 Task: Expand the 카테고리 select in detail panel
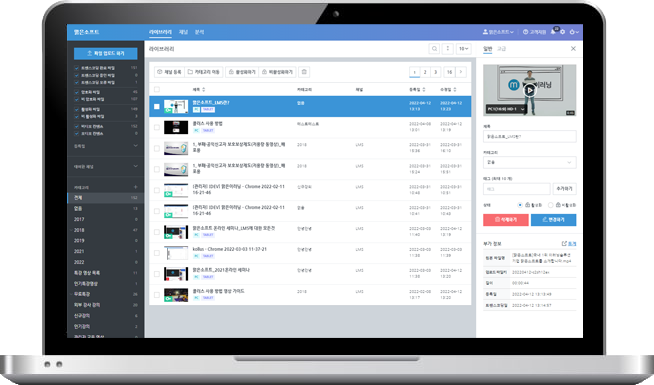click(x=529, y=162)
